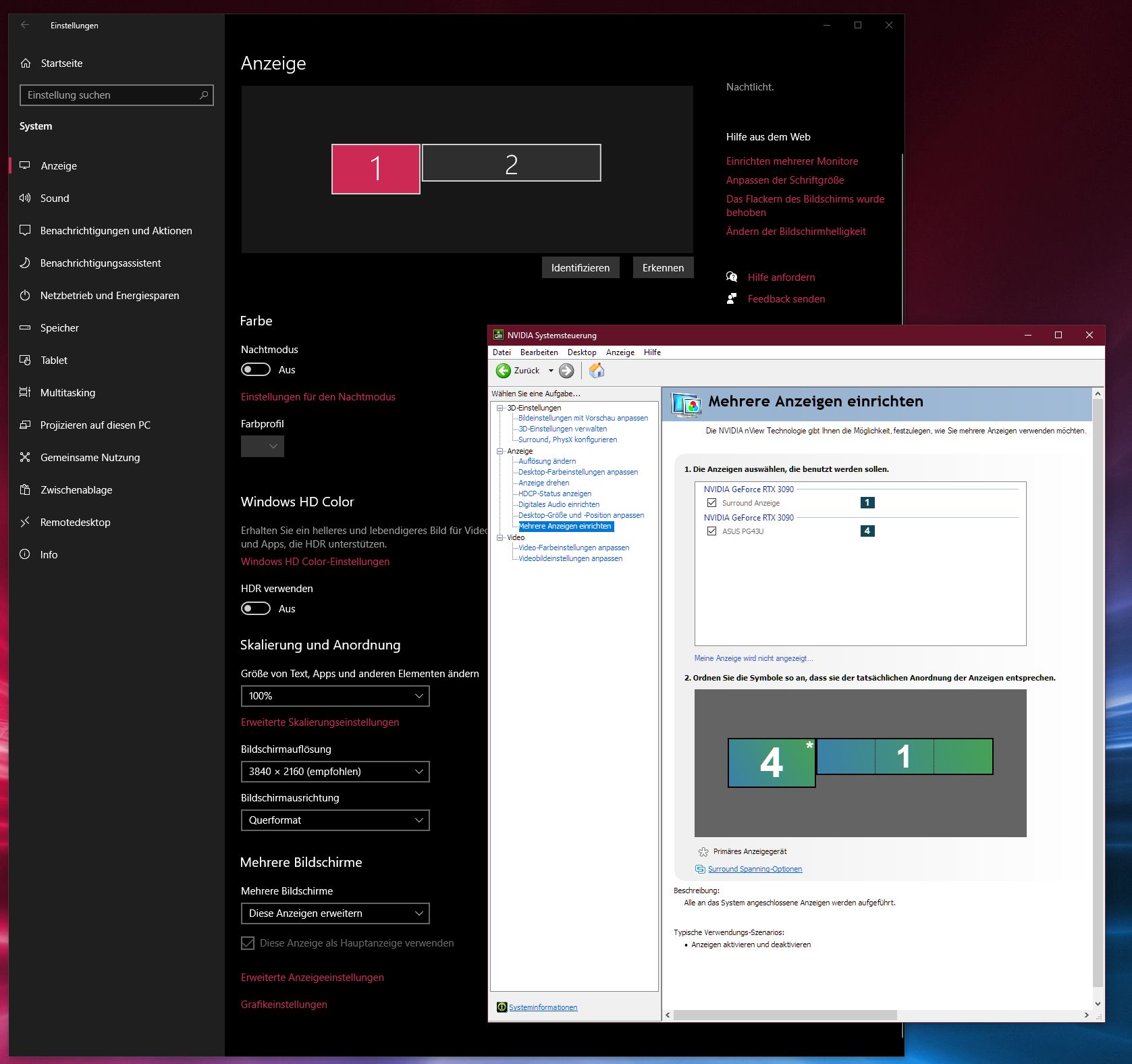
Task: Click the Feedback senden person icon
Action: tap(732, 298)
